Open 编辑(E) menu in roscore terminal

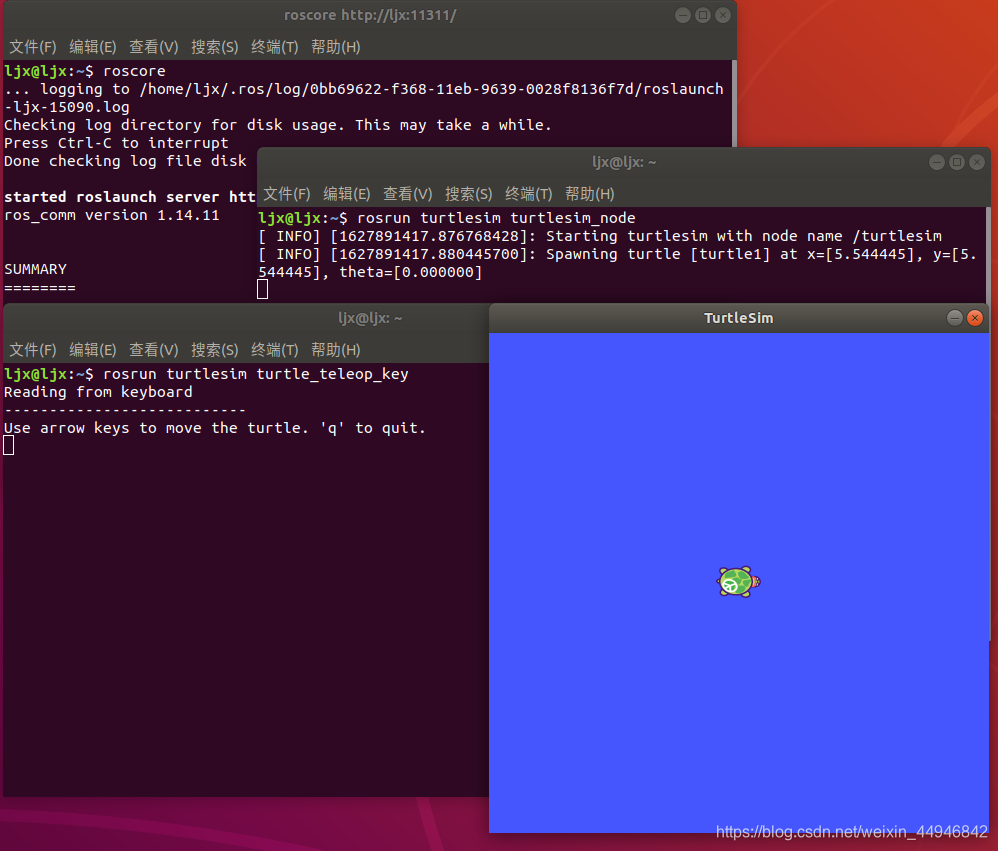click(92, 47)
